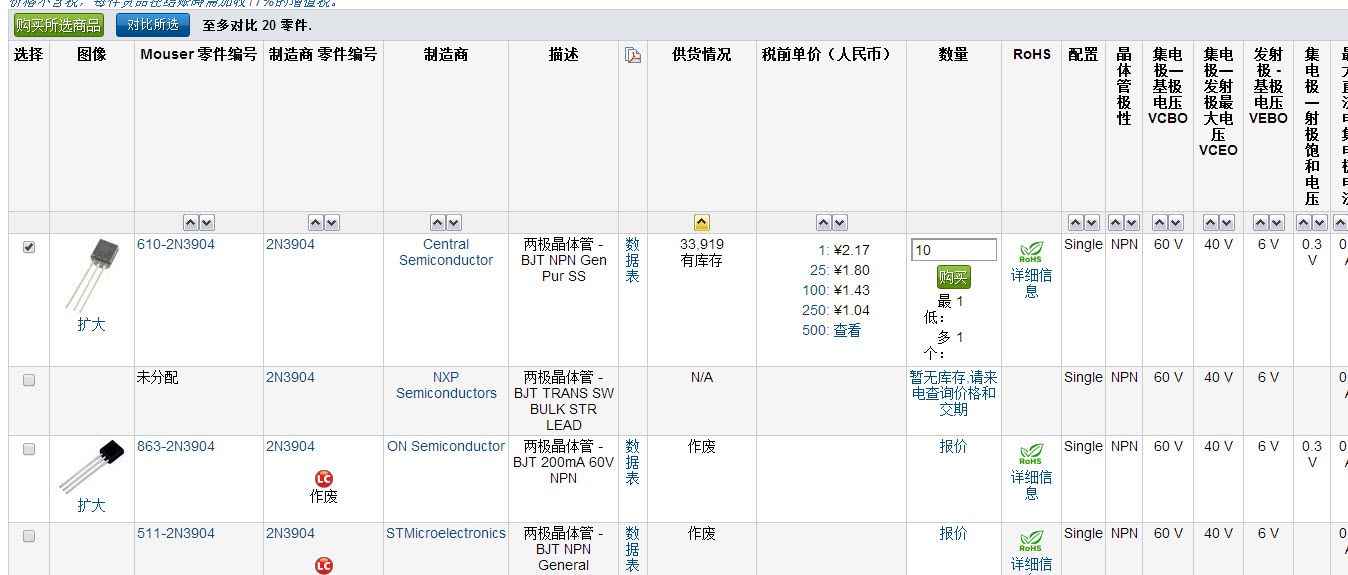Tick checkbox for 863-2N3904 row
The image size is (1348, 575).
(x=29, y=449)
